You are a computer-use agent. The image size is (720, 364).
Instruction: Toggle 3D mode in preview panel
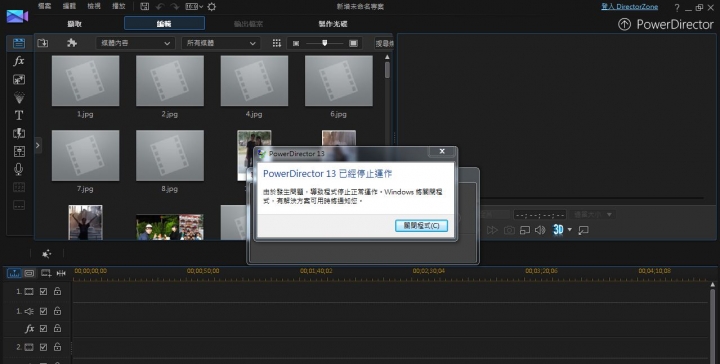click(x=558, y=230)
